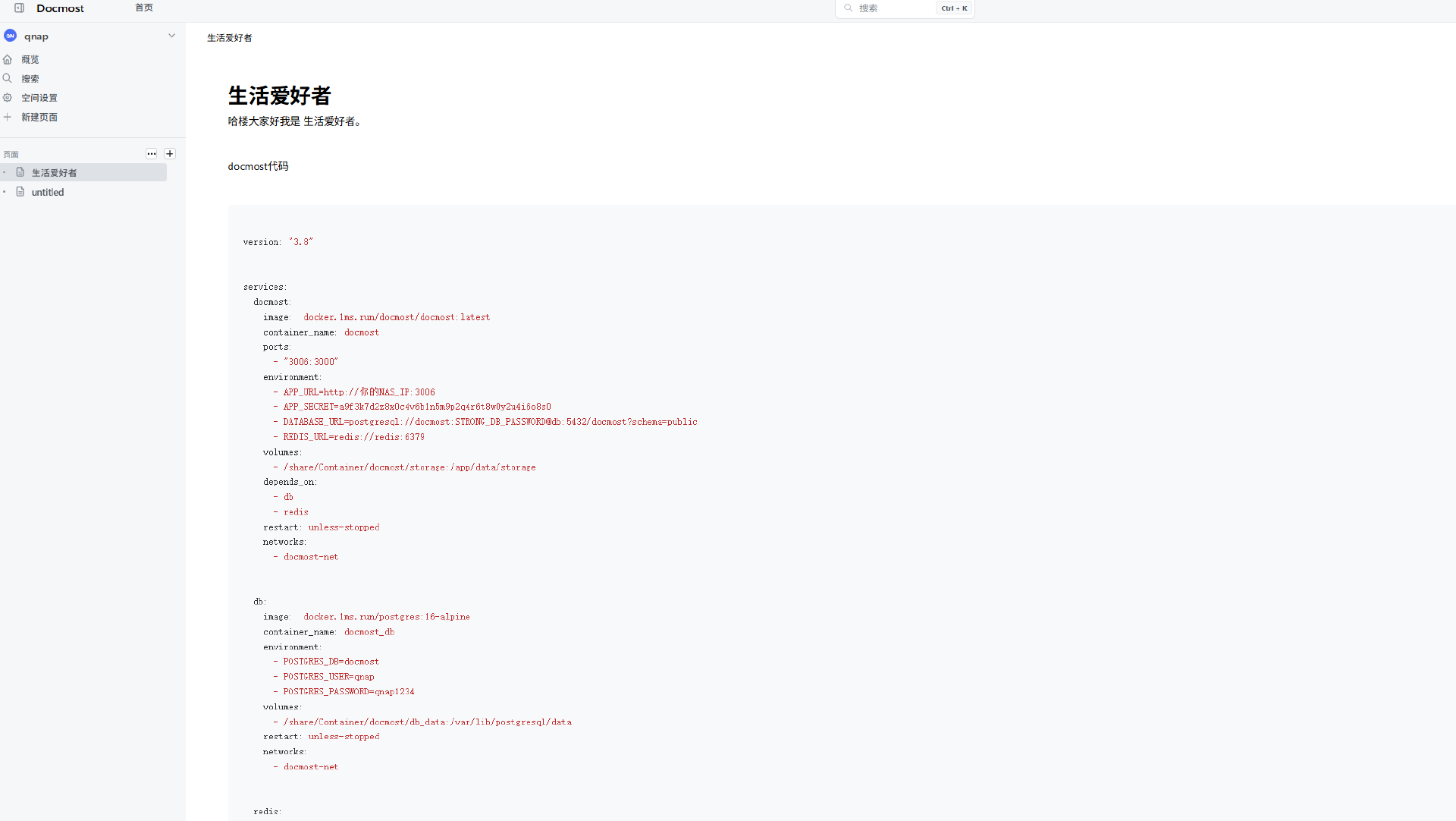Click the 生活爱好者 breadcrumb at the top of the page
The width and height of the screenshot is (1456, 821).
(x=230, y=38)
